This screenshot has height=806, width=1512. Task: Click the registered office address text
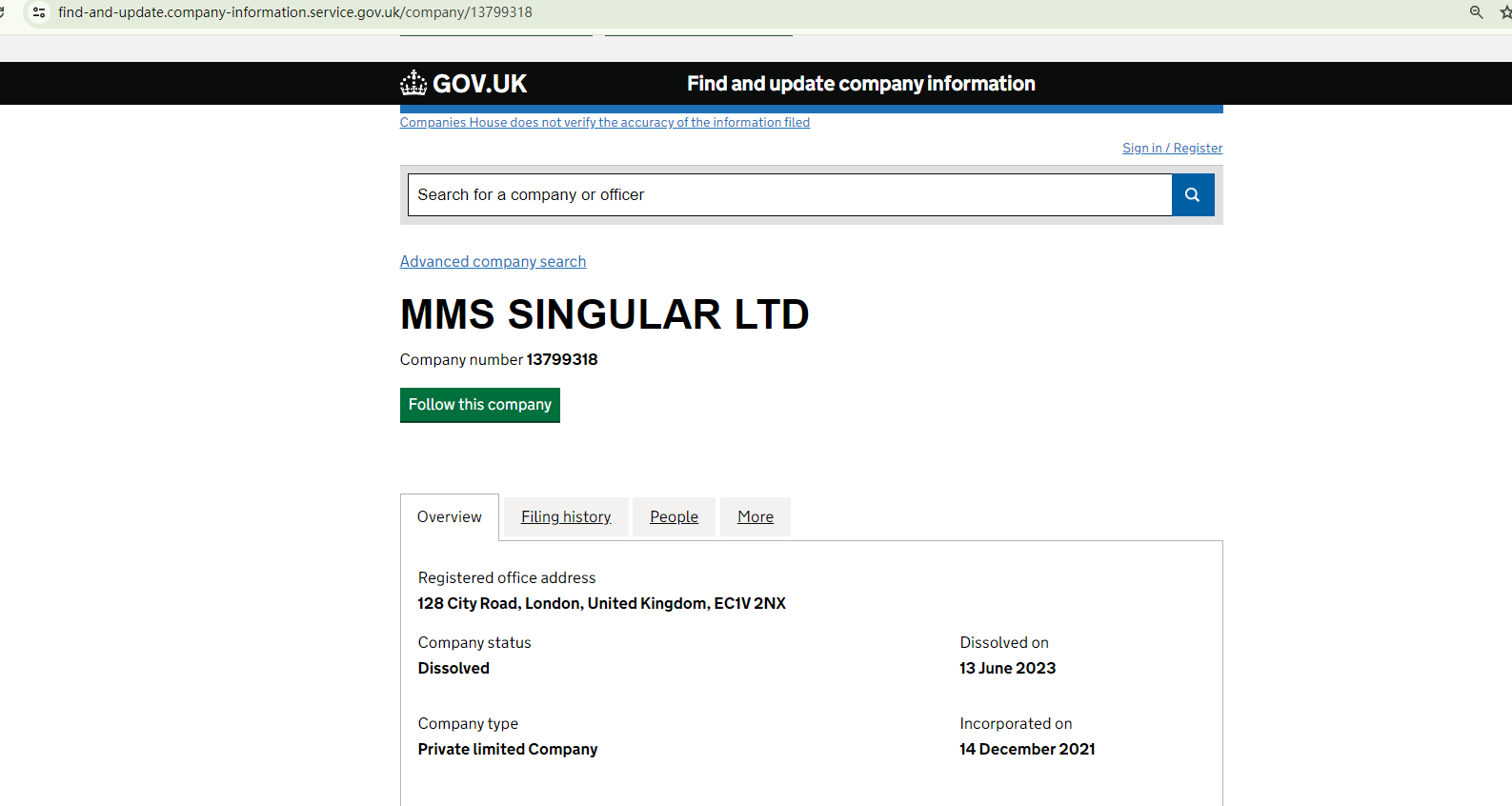(x=601, y=603)
